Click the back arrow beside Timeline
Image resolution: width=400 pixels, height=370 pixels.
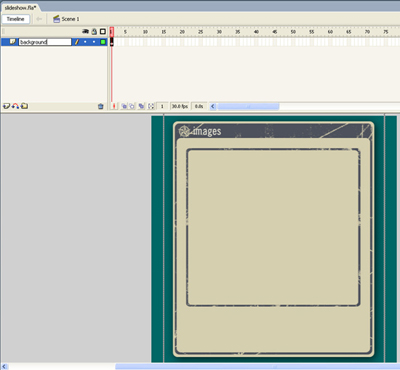pos(39,19)
